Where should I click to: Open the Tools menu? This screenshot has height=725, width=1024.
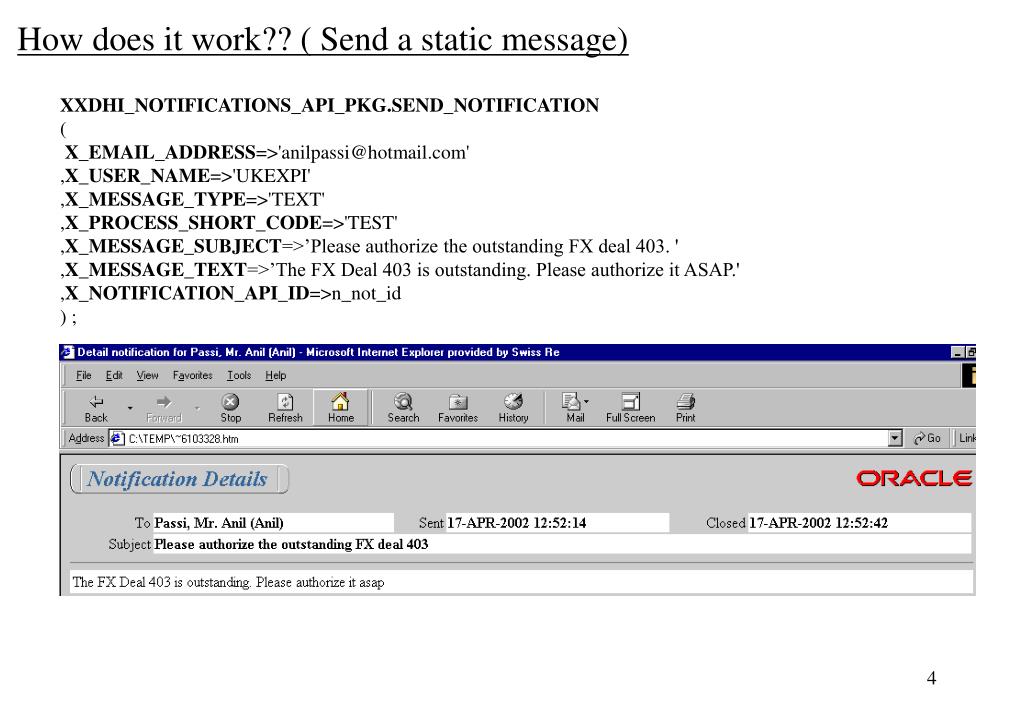point(239,376)
